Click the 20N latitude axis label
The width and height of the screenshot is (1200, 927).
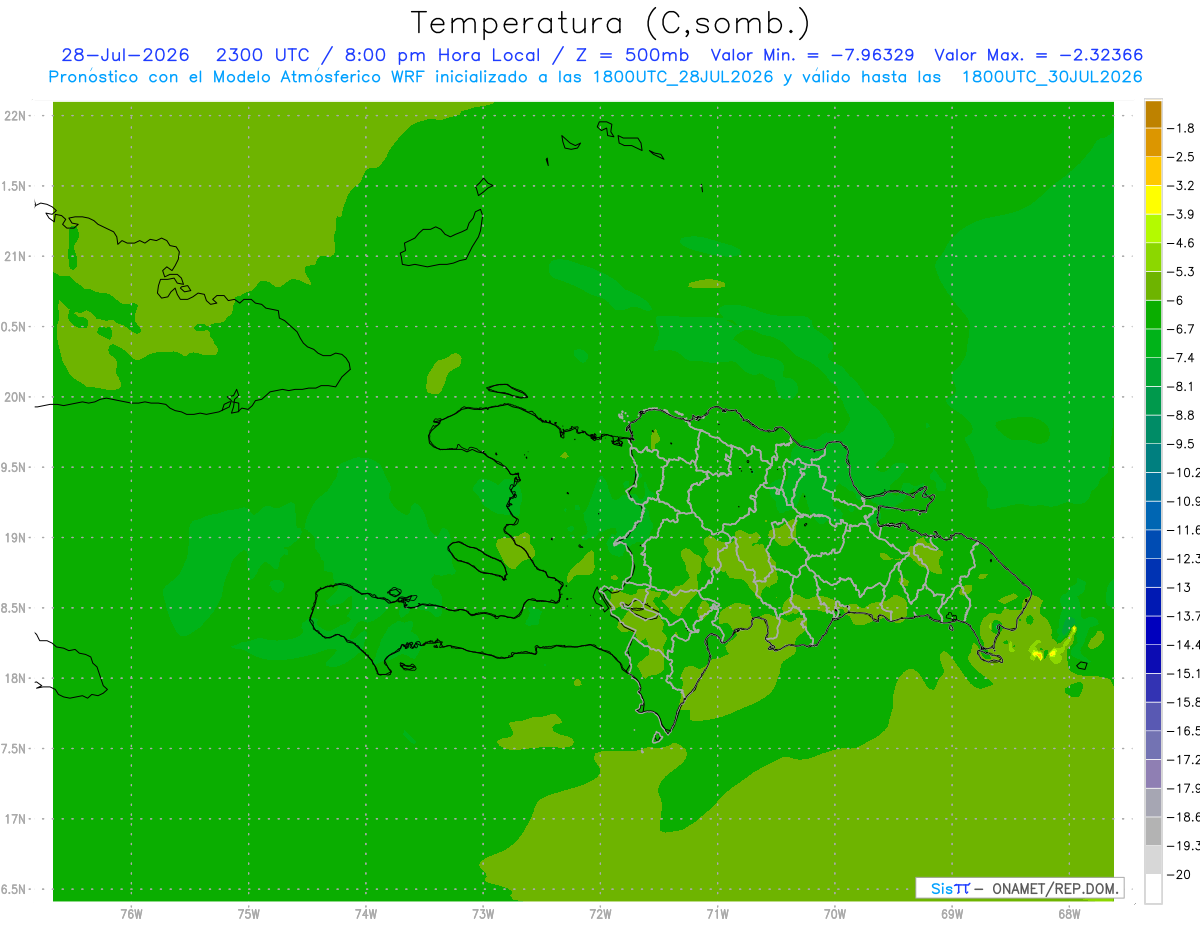[x=17, y=397]
